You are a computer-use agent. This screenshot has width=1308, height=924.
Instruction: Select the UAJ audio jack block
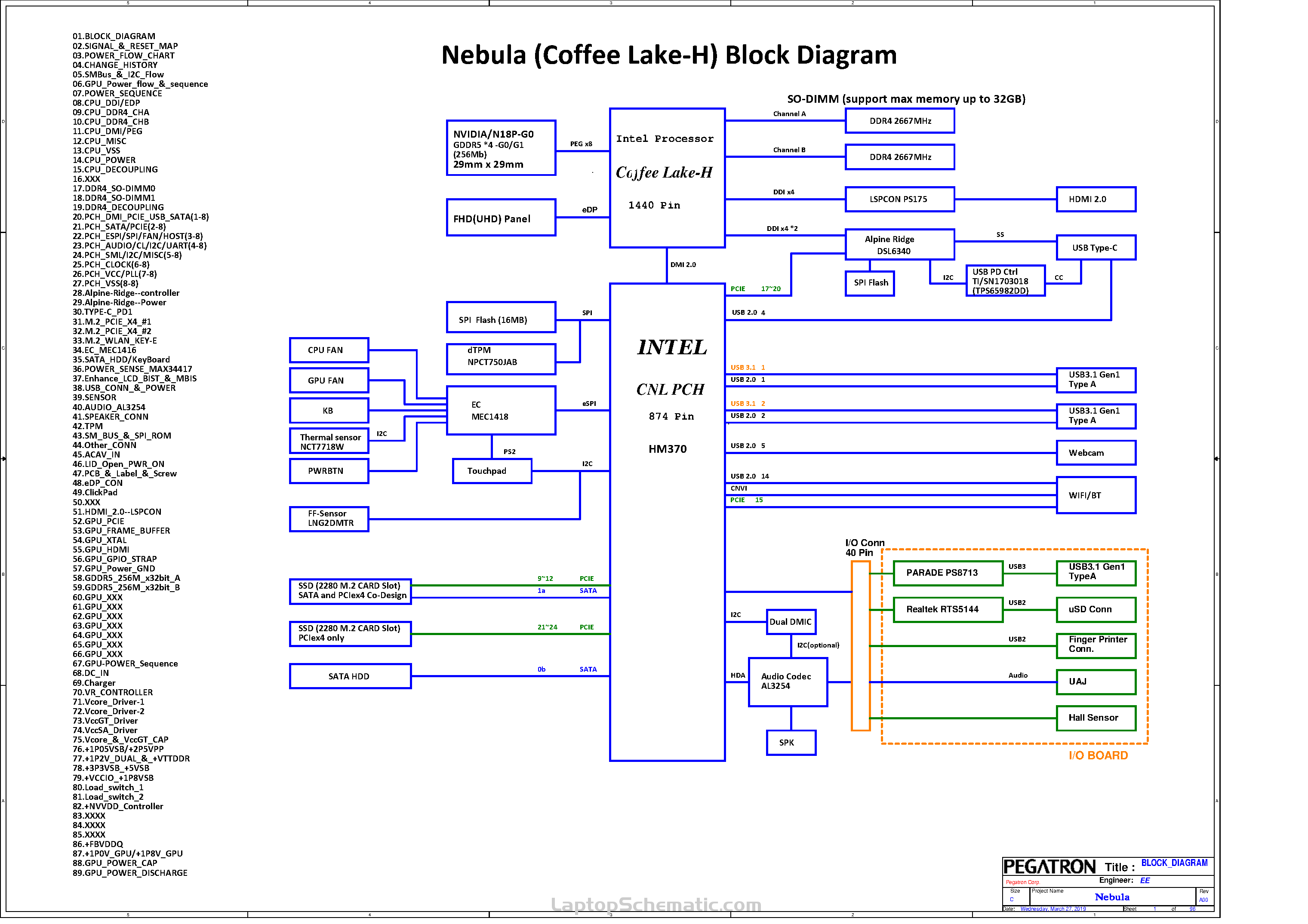[1097, 683]
